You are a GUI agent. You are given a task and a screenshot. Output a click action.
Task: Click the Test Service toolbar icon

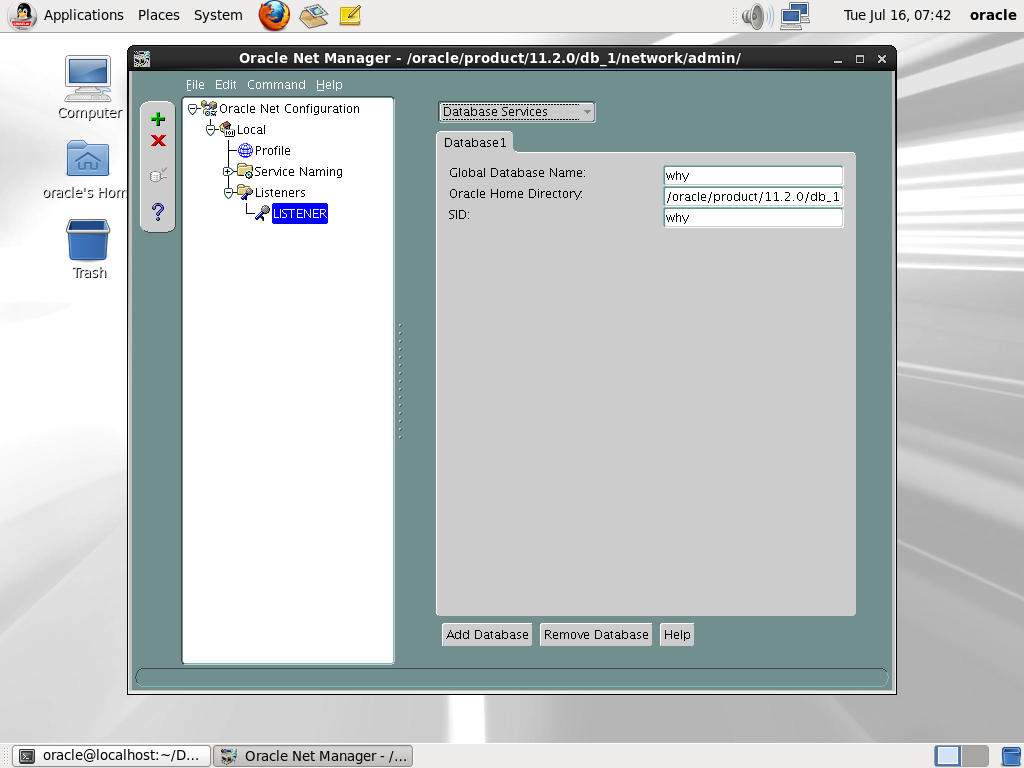pos(158,175)
